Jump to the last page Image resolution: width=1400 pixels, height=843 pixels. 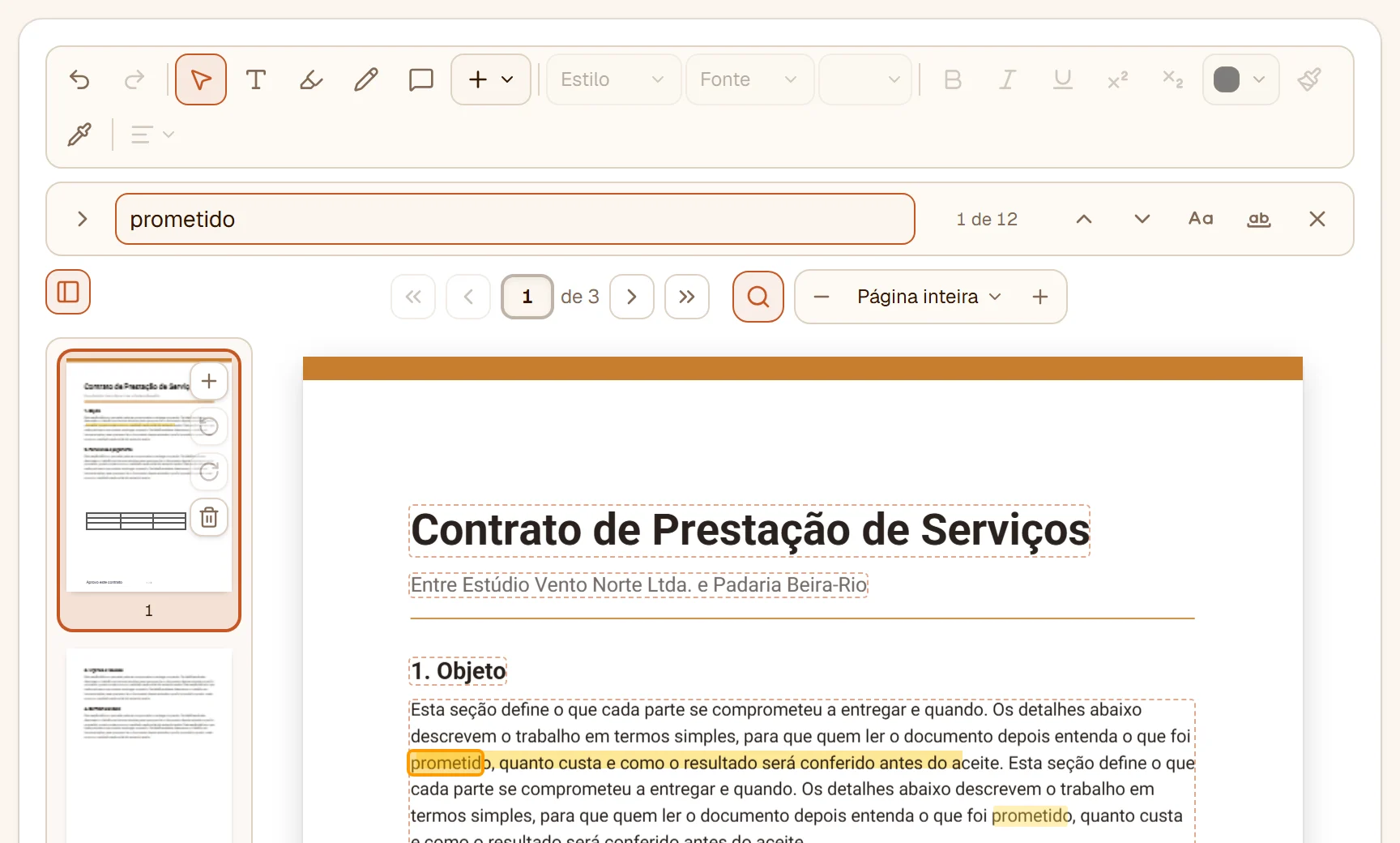687,297
